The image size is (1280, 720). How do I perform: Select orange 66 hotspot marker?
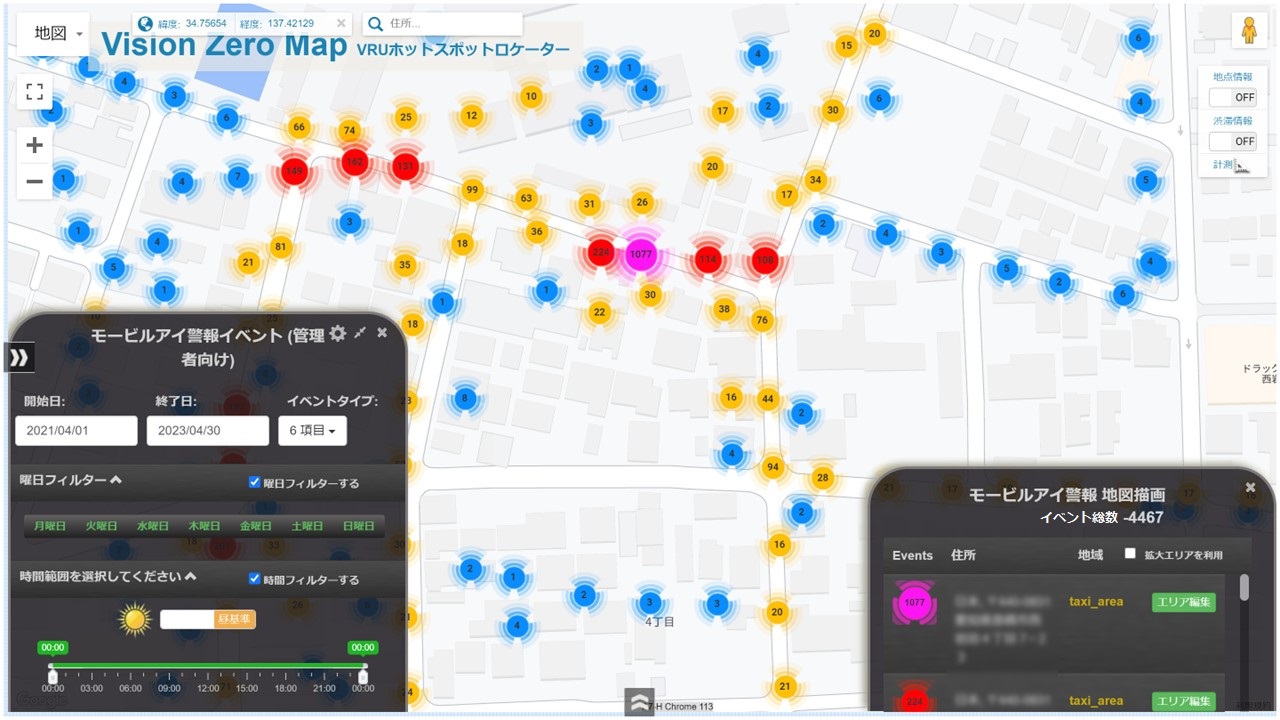[298, 127]
